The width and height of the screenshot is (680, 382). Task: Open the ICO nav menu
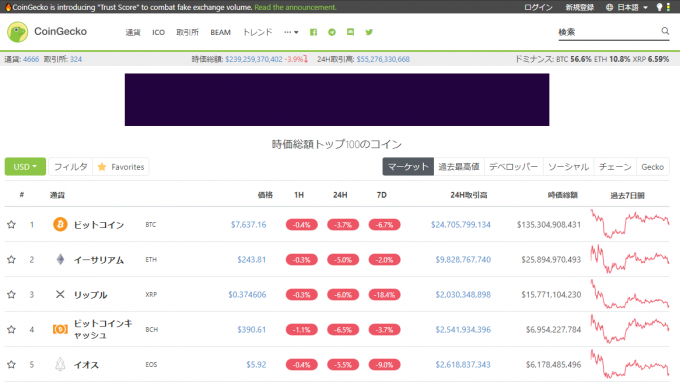click(158, 32)
